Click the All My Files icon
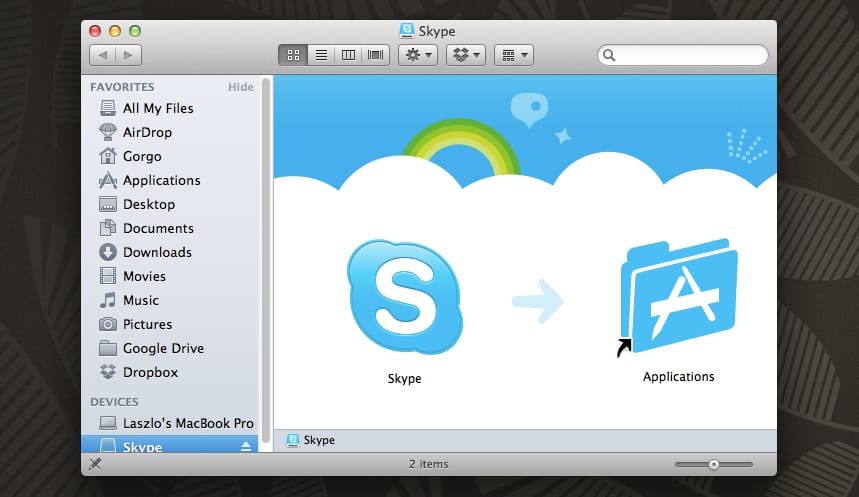 (x=107, y=108)
